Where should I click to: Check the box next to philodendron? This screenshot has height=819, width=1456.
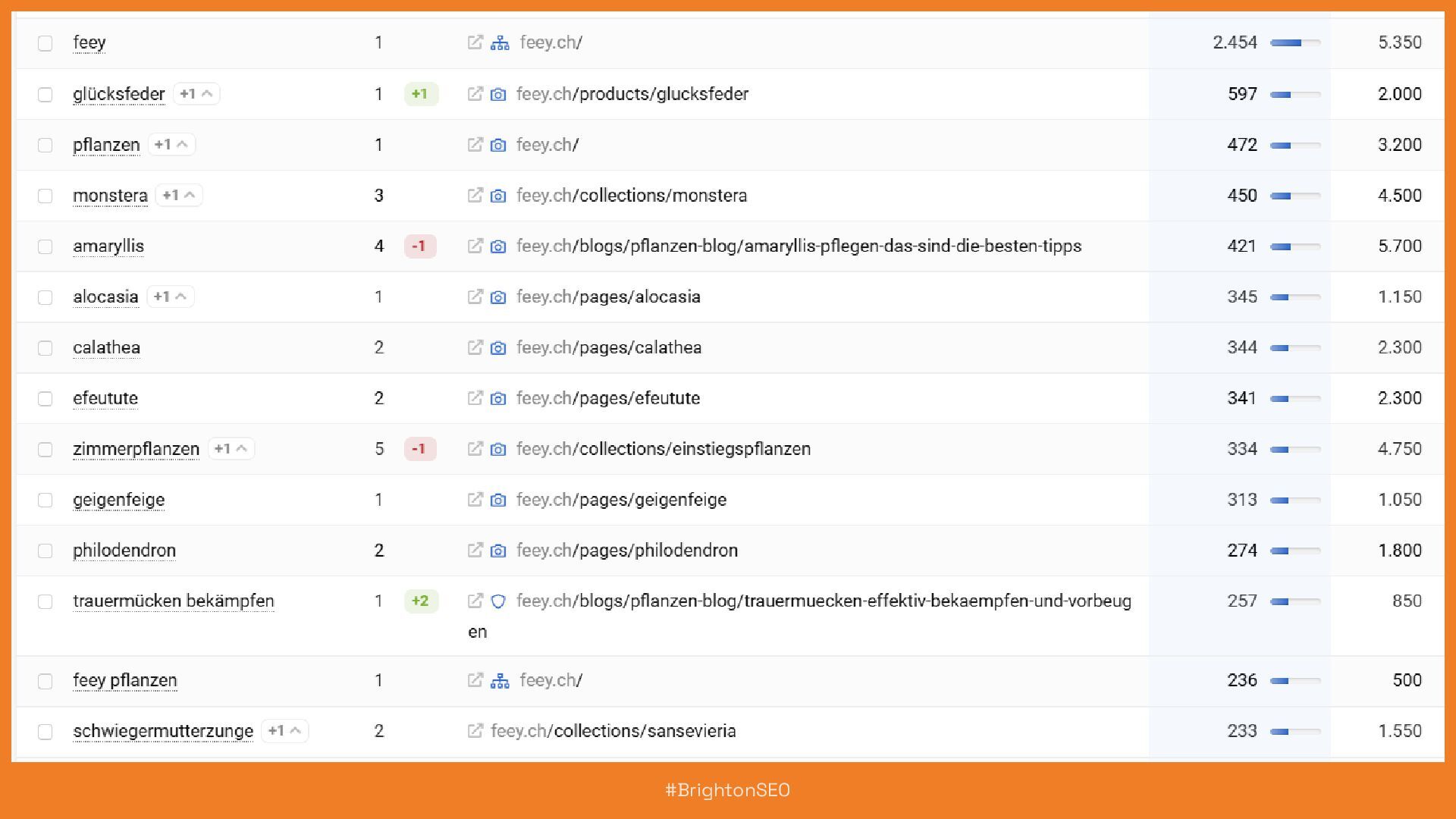click(x=45, y=551)
